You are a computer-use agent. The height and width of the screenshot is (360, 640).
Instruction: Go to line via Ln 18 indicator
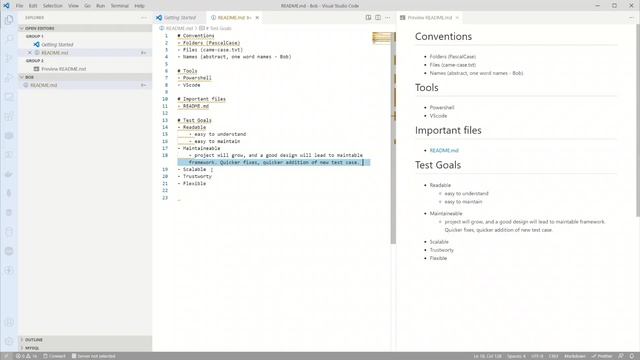click(x=487, y=356)
